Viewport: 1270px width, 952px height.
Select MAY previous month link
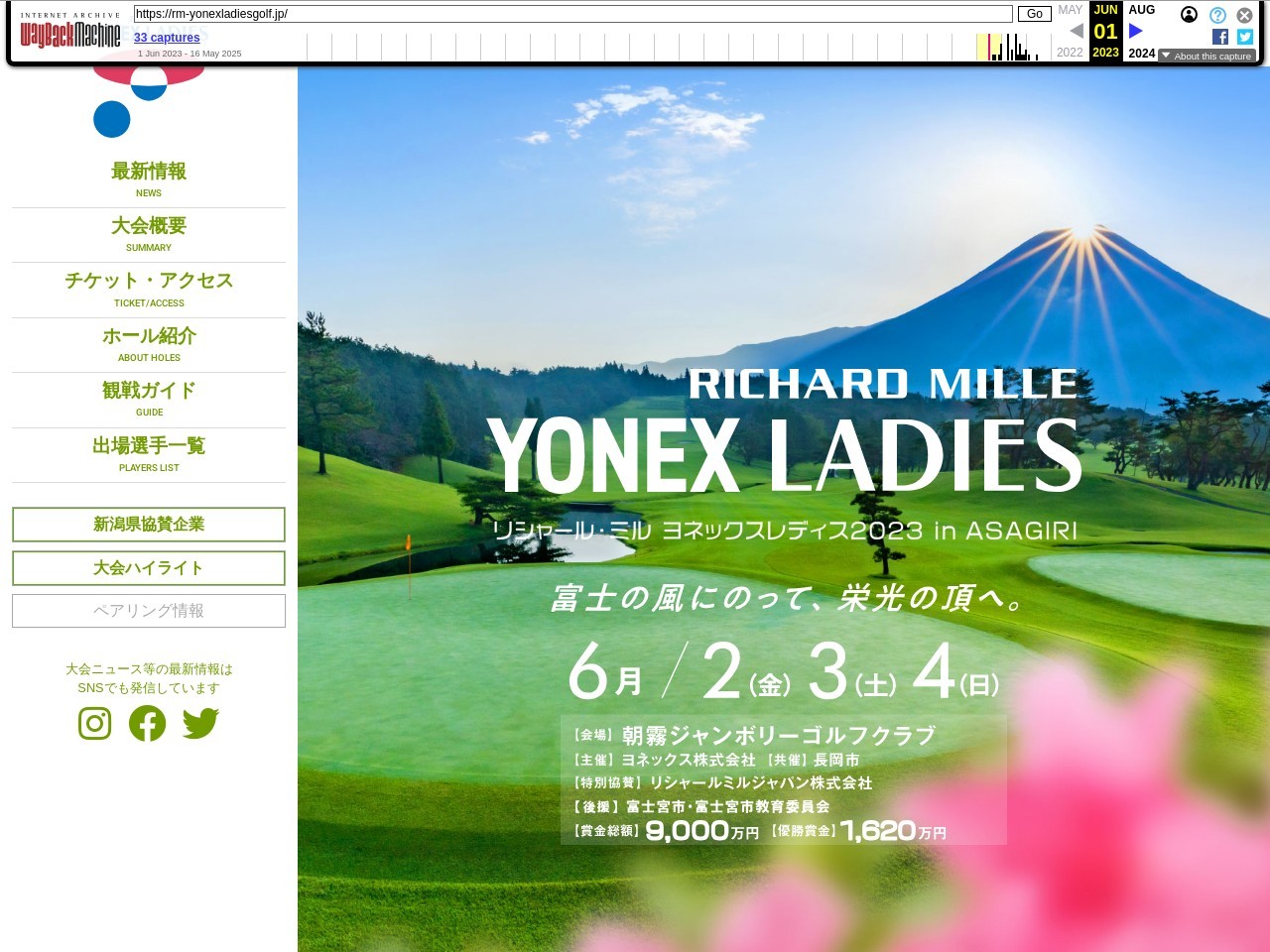[x=1071, y=10]
